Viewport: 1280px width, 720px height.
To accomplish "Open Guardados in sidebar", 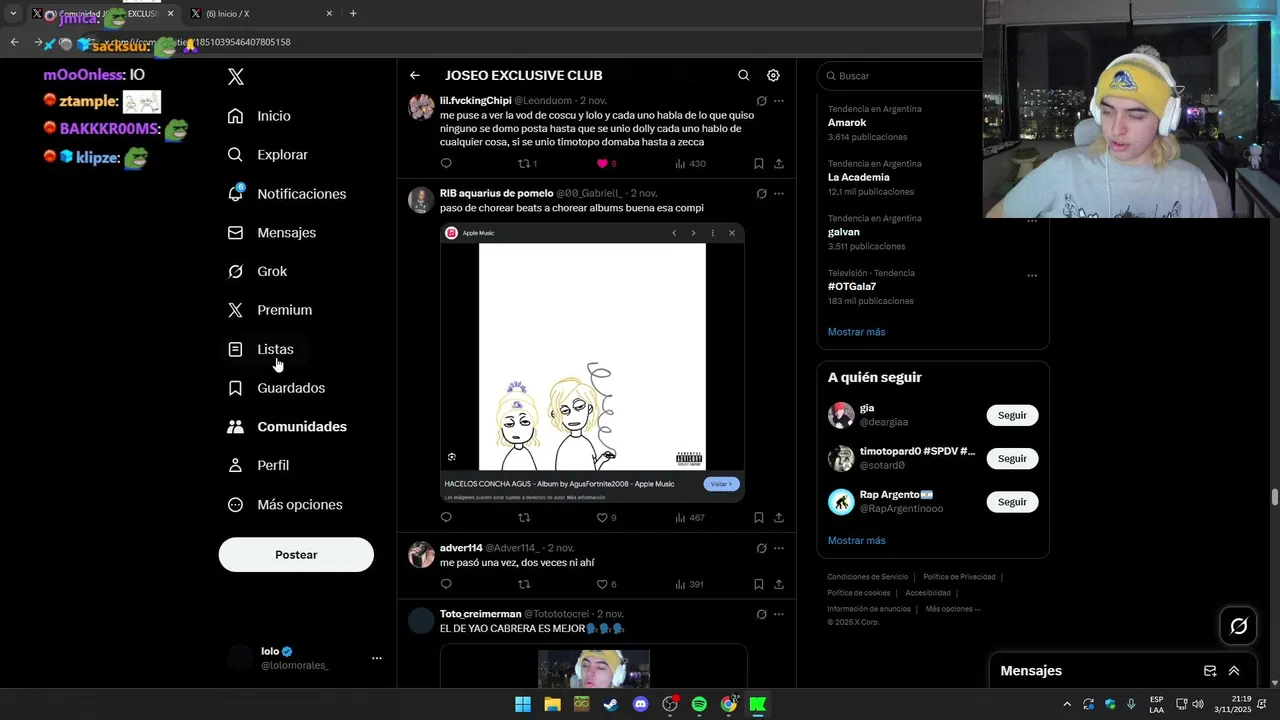I will pos(276,388).
